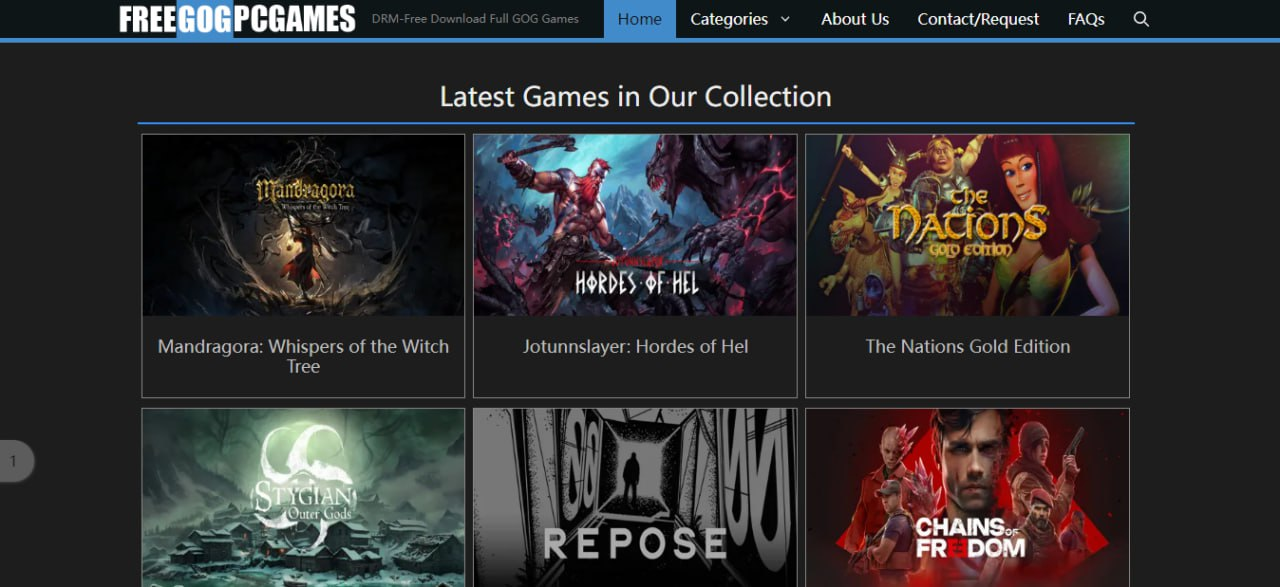Viewport: 1280px width, 587px height.
Task: Open The Nations Gold Edition title link
Action: (967, 347)
